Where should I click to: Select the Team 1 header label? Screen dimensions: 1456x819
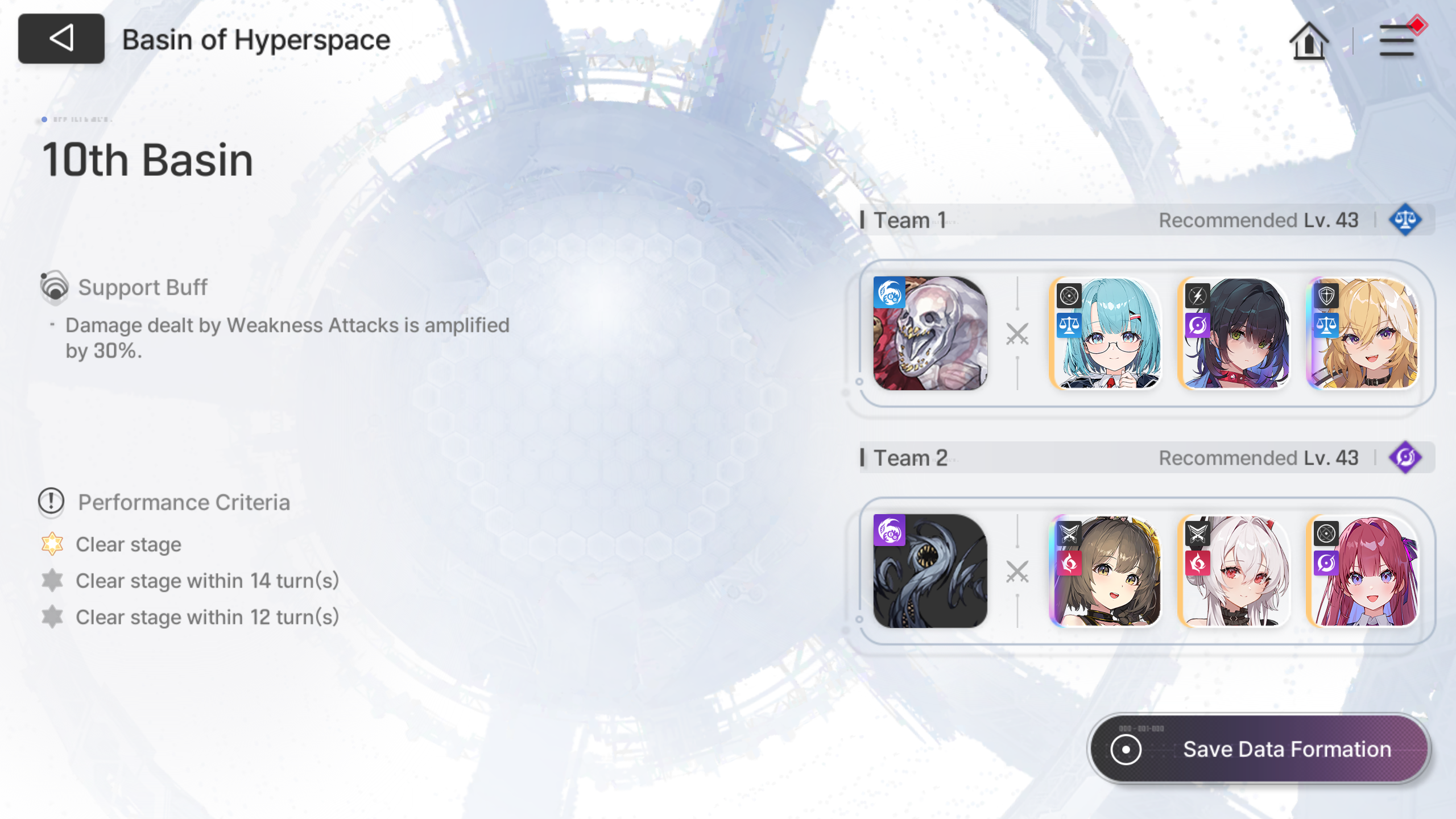coord(910,220)
